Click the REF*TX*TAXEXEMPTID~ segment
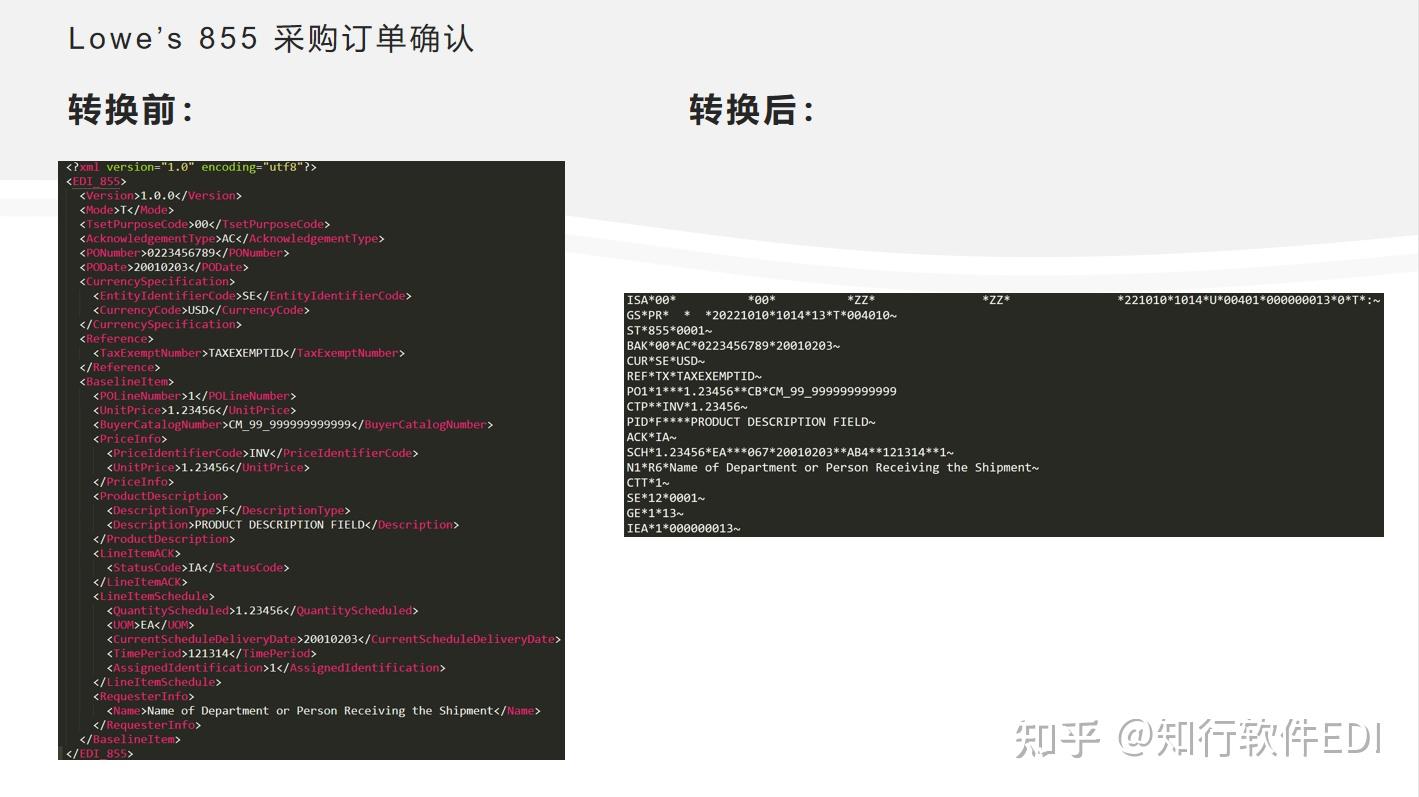The image size is (1419, 797). (694, 376)
